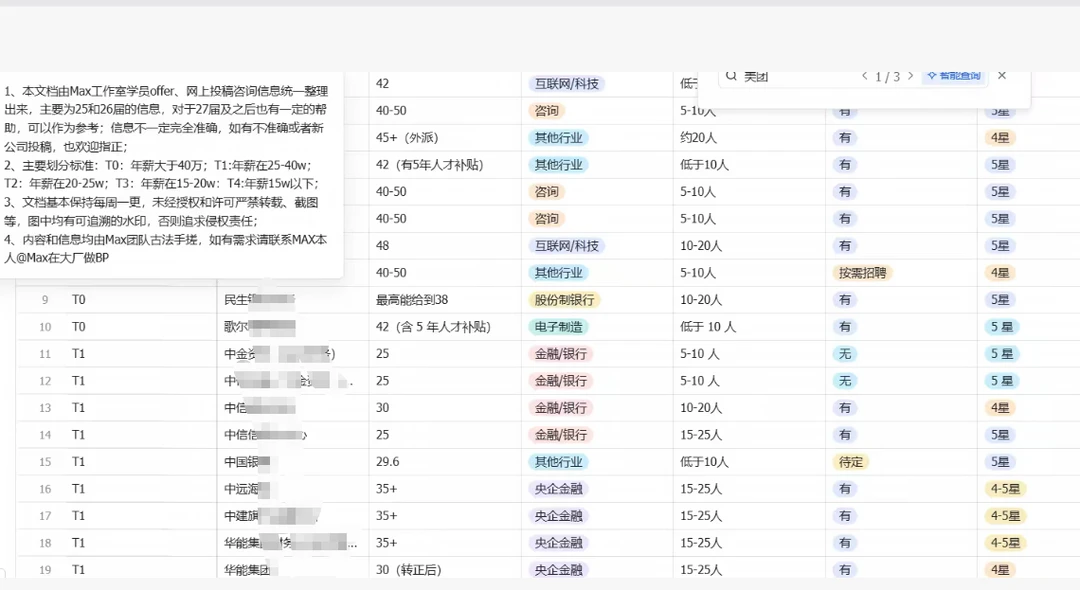Select row number 15
Viewport: 1080px width, 590px height.
pos(45,462)
